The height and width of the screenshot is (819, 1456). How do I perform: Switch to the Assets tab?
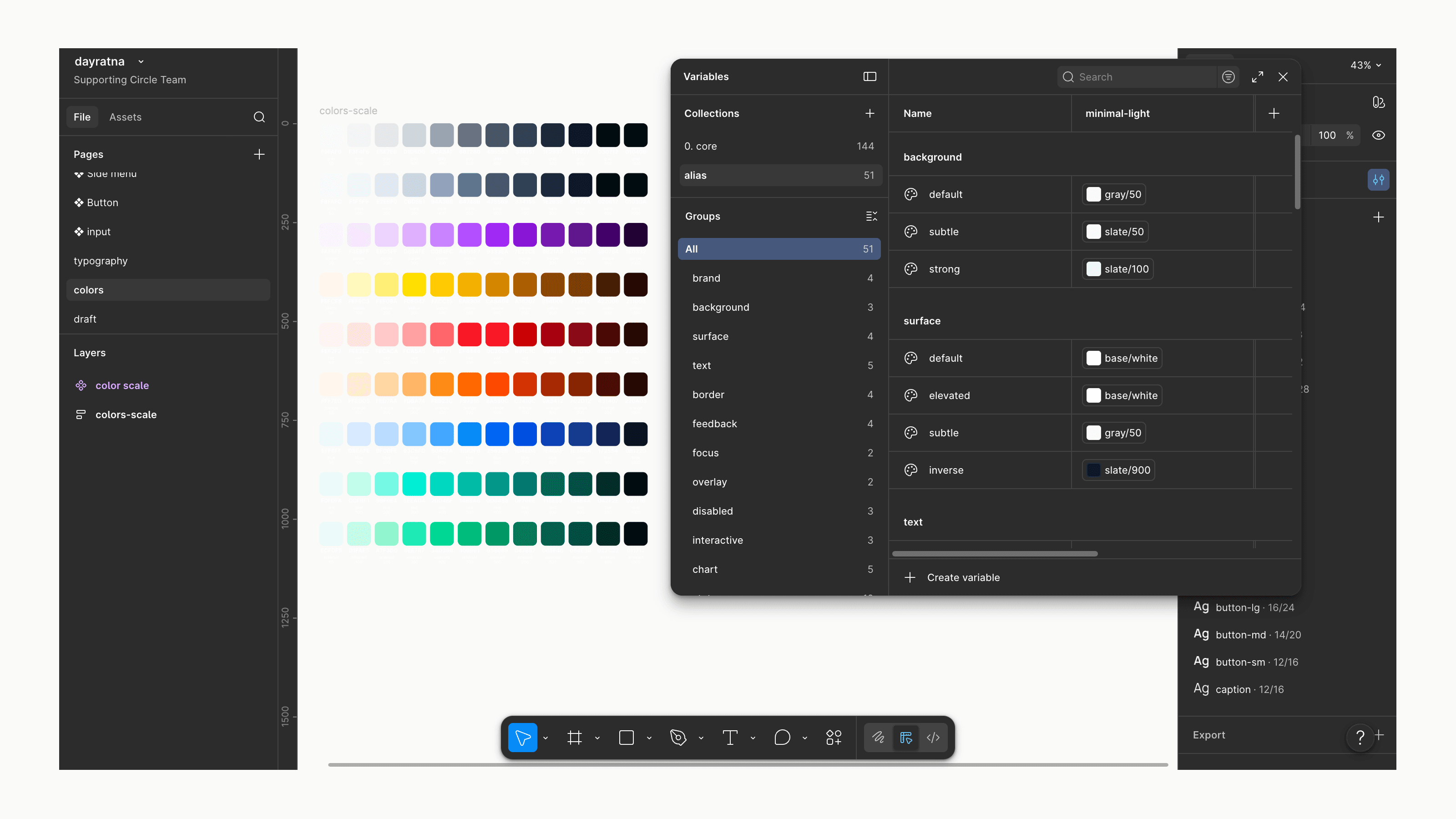click(x=126, y=117)
